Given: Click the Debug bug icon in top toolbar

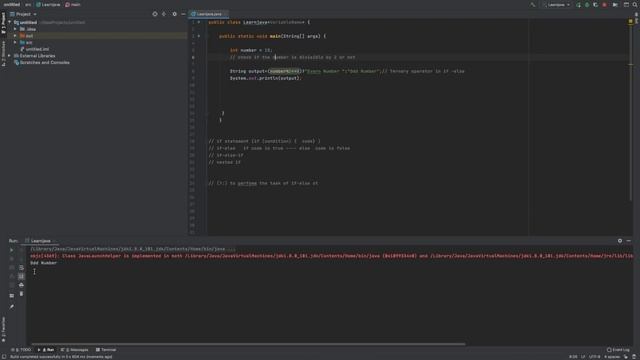Looking at the screenshot, I should (x=587, y=5).
